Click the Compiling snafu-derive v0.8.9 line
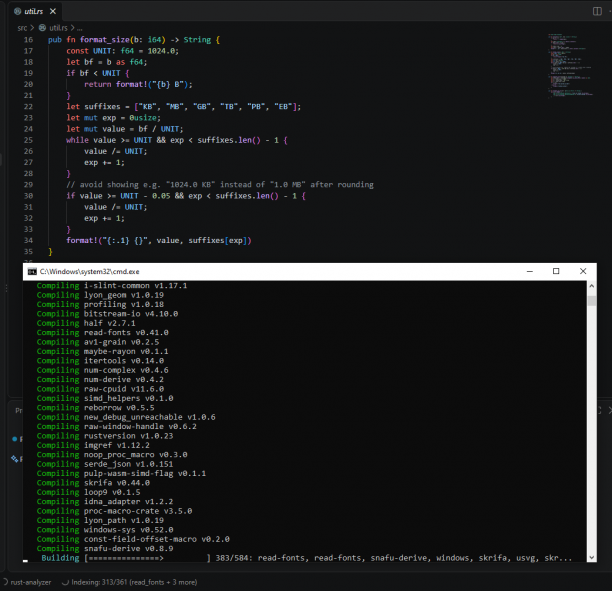Image resolution: width=612 pixels, height=591 pixels. (x=105, y=548)
